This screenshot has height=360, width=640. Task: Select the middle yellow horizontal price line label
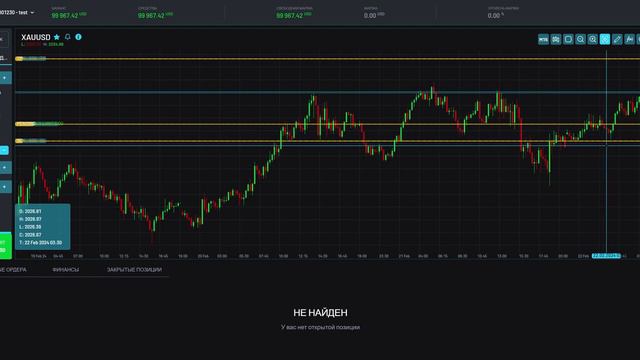[39, 124]
